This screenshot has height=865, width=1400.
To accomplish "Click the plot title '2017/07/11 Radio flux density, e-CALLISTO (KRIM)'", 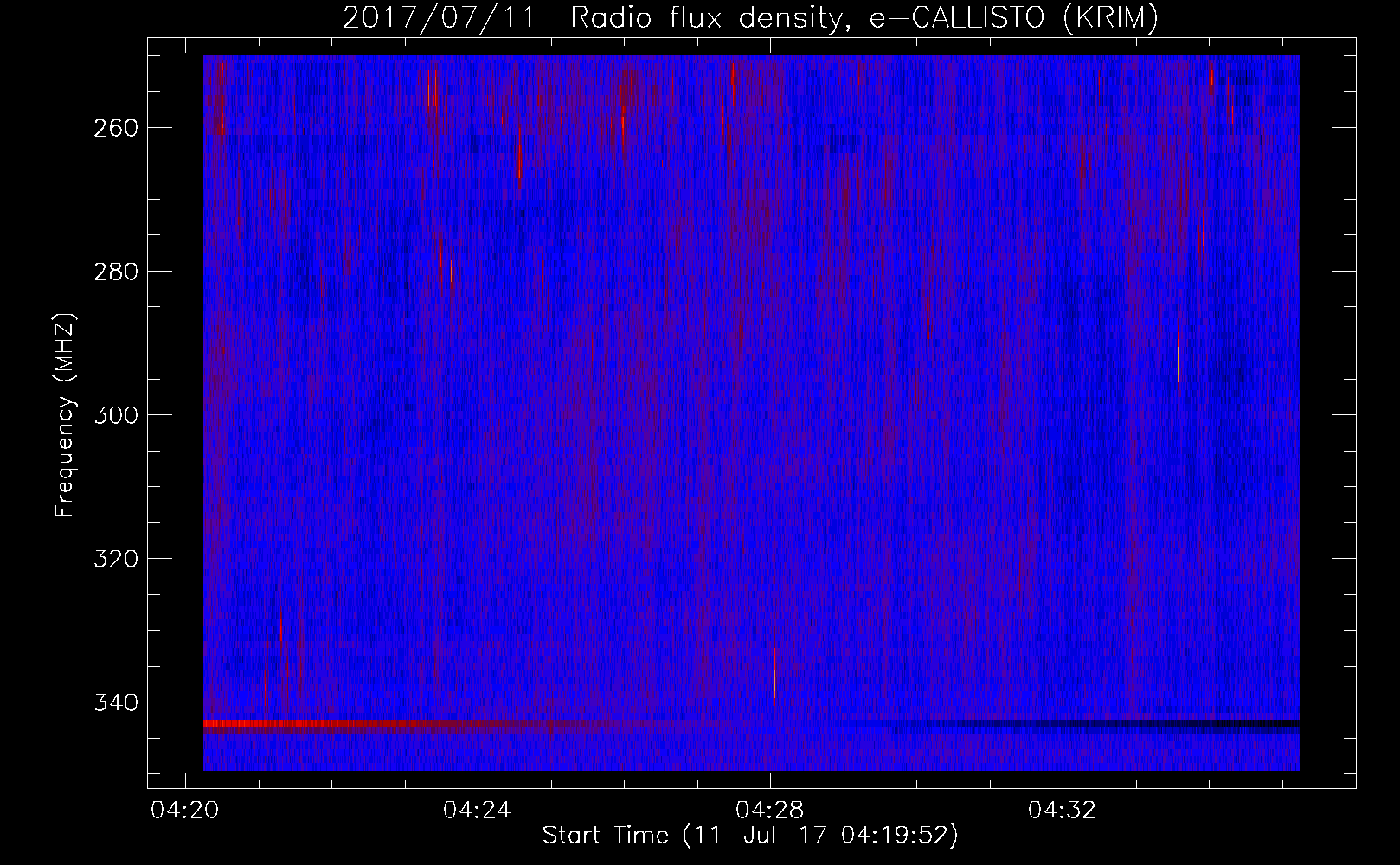I will tap(750, 17).
